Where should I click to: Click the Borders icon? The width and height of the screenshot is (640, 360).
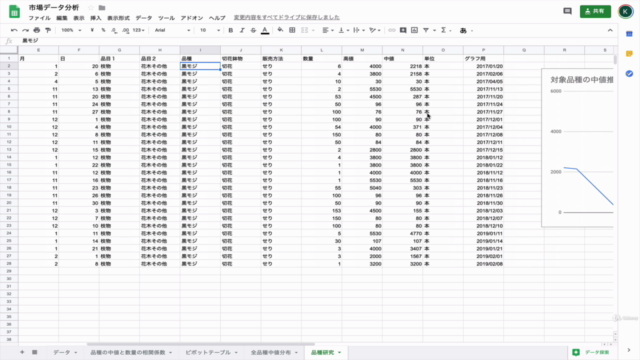point(292,30)
